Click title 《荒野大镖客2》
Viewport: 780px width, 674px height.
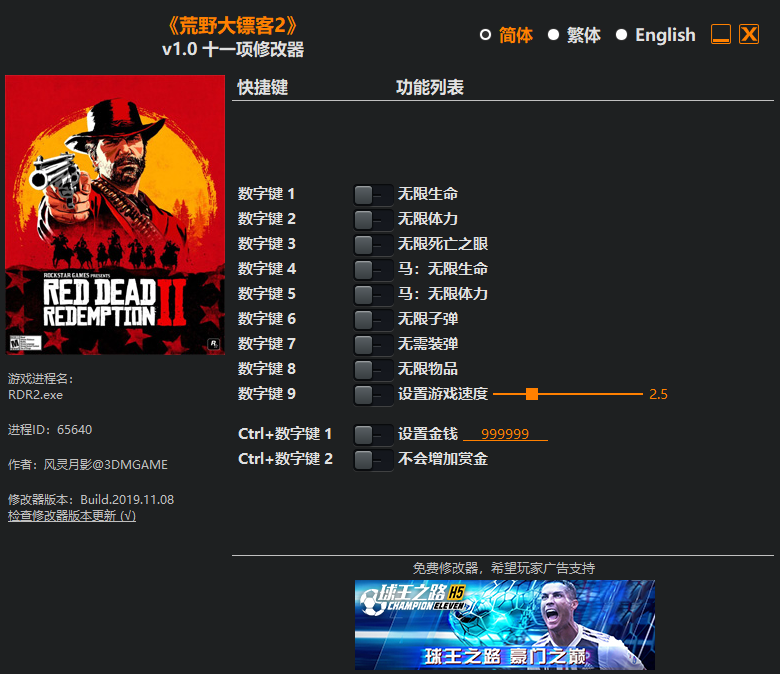232,26
